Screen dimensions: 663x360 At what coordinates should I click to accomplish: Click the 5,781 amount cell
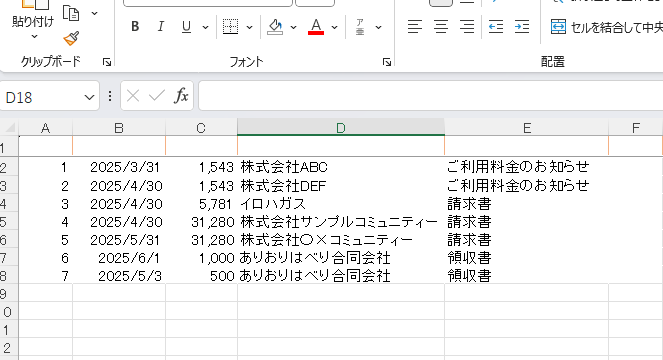click(x=201, y=203)
